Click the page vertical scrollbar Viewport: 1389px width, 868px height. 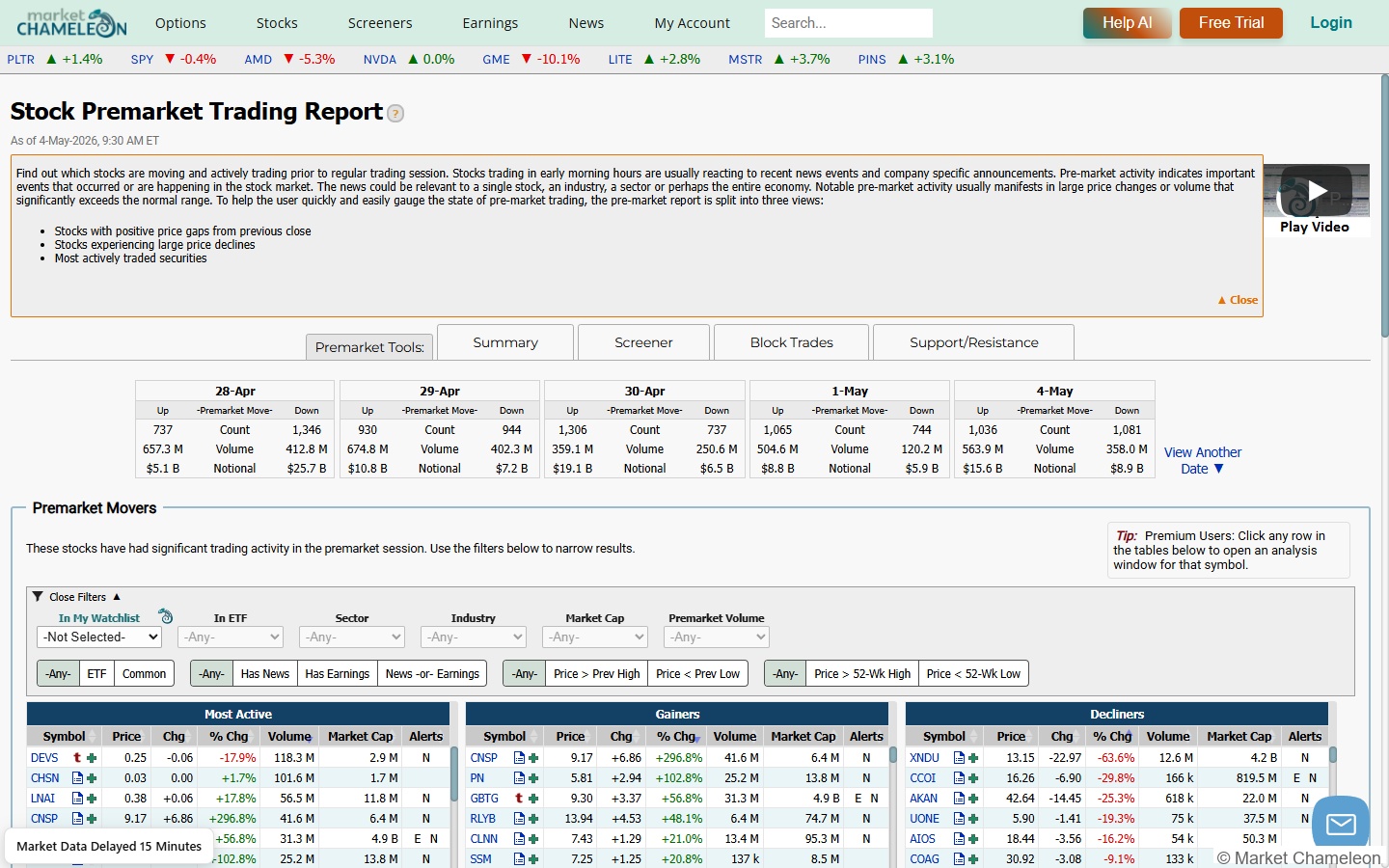tap(1384, 207)
